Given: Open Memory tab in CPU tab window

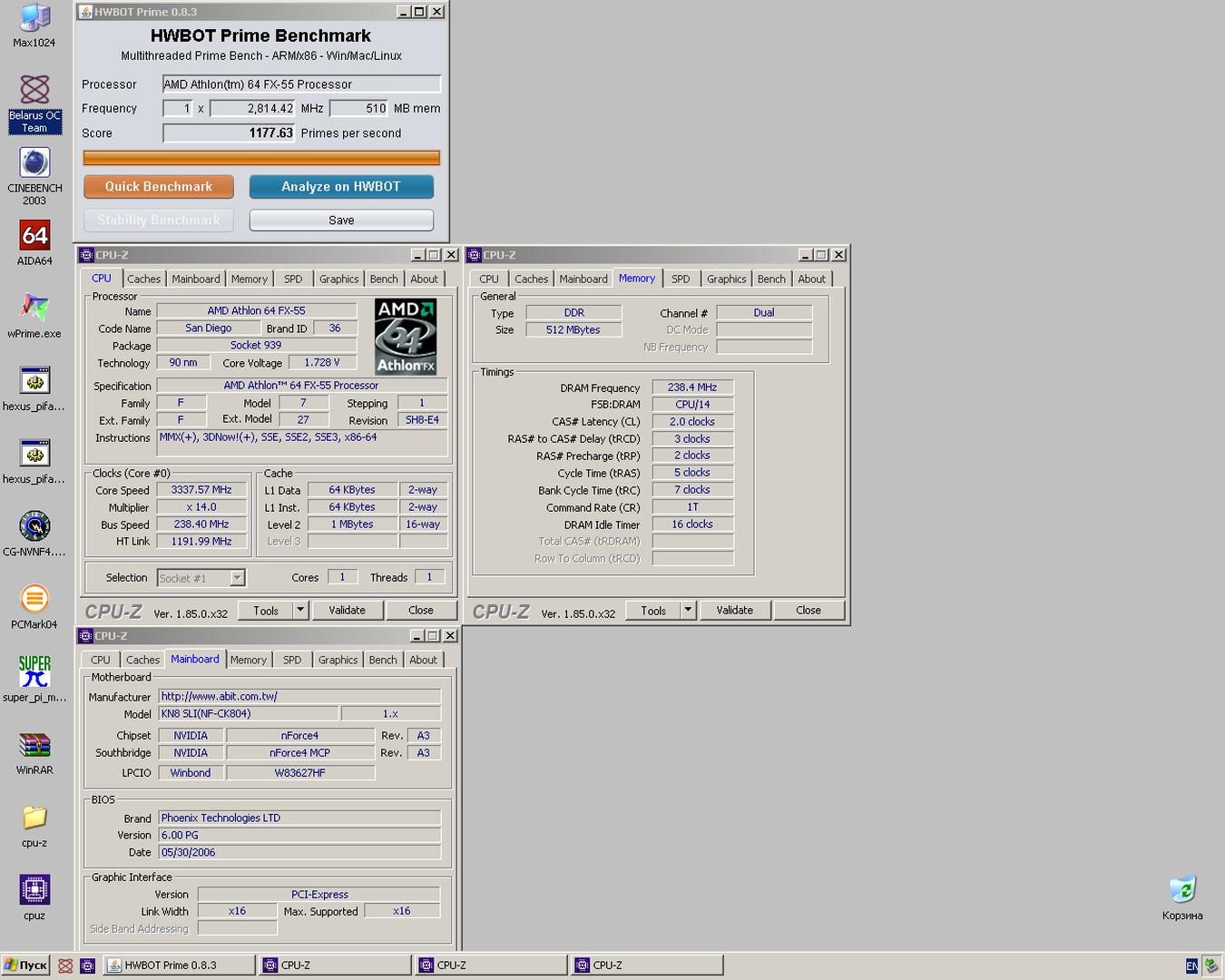Looking at the screenshot, I should point(250,279).
